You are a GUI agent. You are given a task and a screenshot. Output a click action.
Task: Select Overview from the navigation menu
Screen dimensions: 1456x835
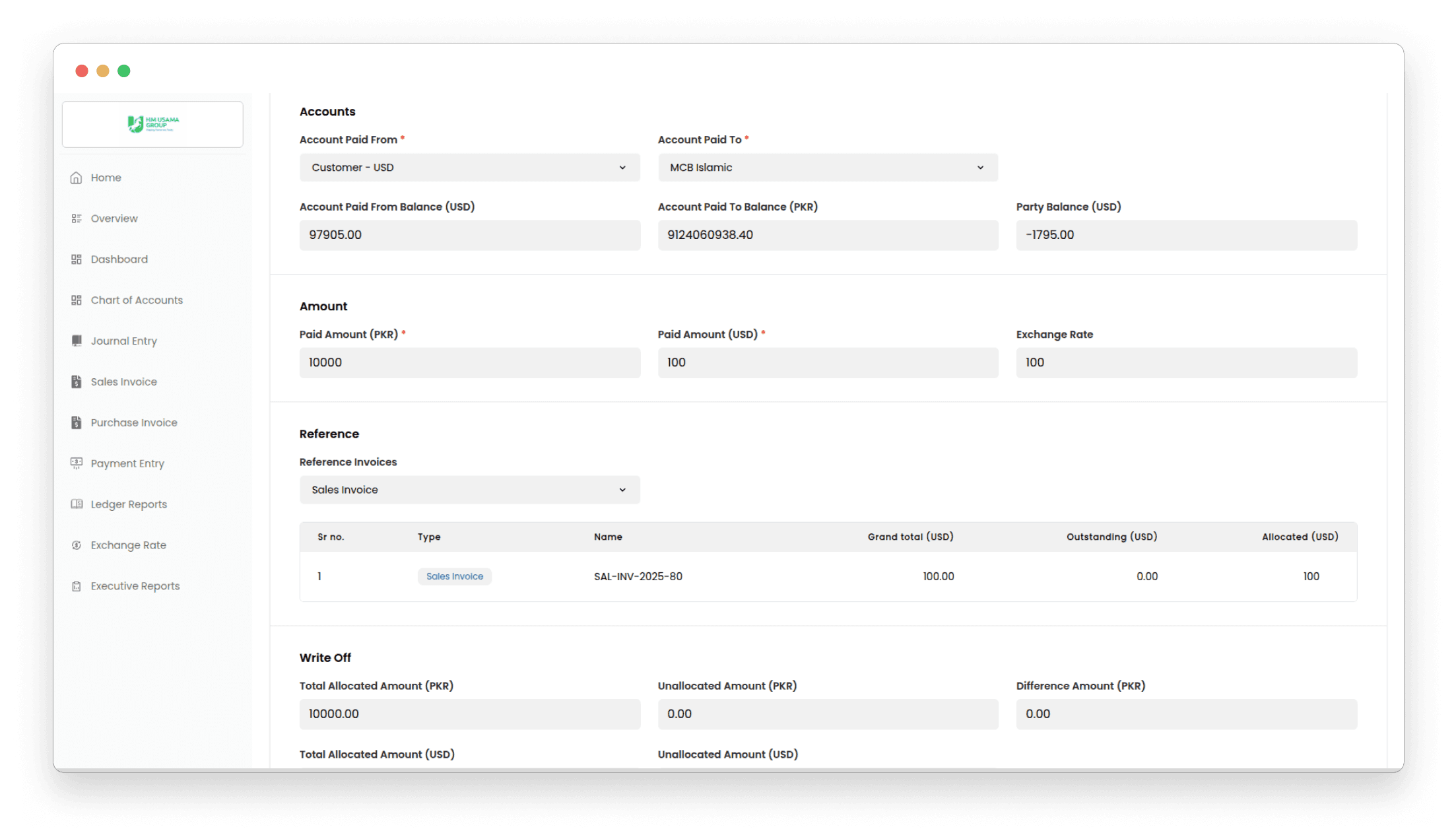point(114,218)
